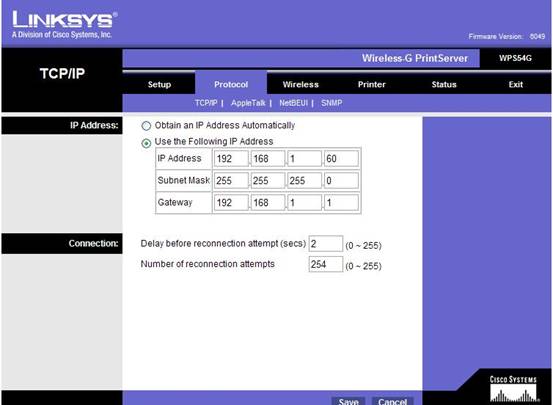
Task: Click the last Gateway octet field
Action: (x=341, y=202)
